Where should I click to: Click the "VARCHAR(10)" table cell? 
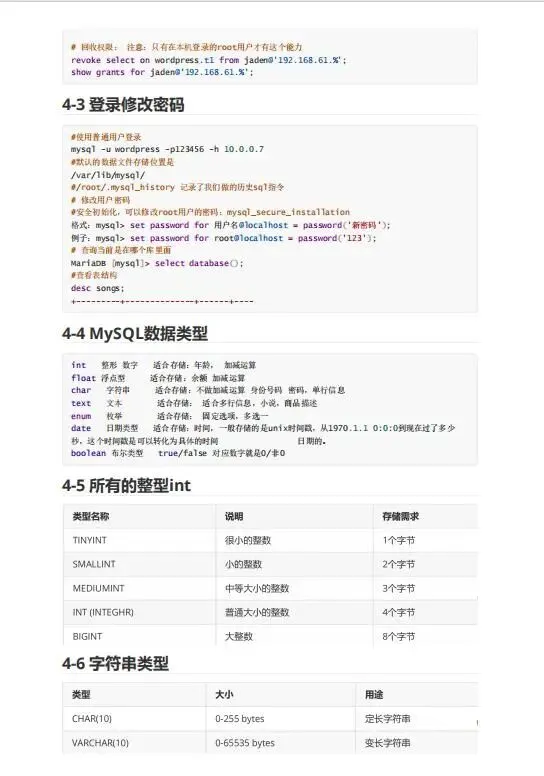[x=100, y=743]
